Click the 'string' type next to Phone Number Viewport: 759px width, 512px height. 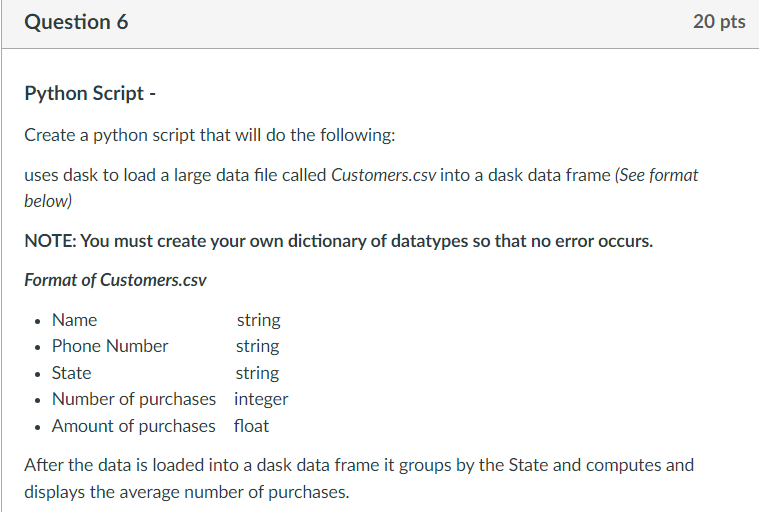[257, 346]
